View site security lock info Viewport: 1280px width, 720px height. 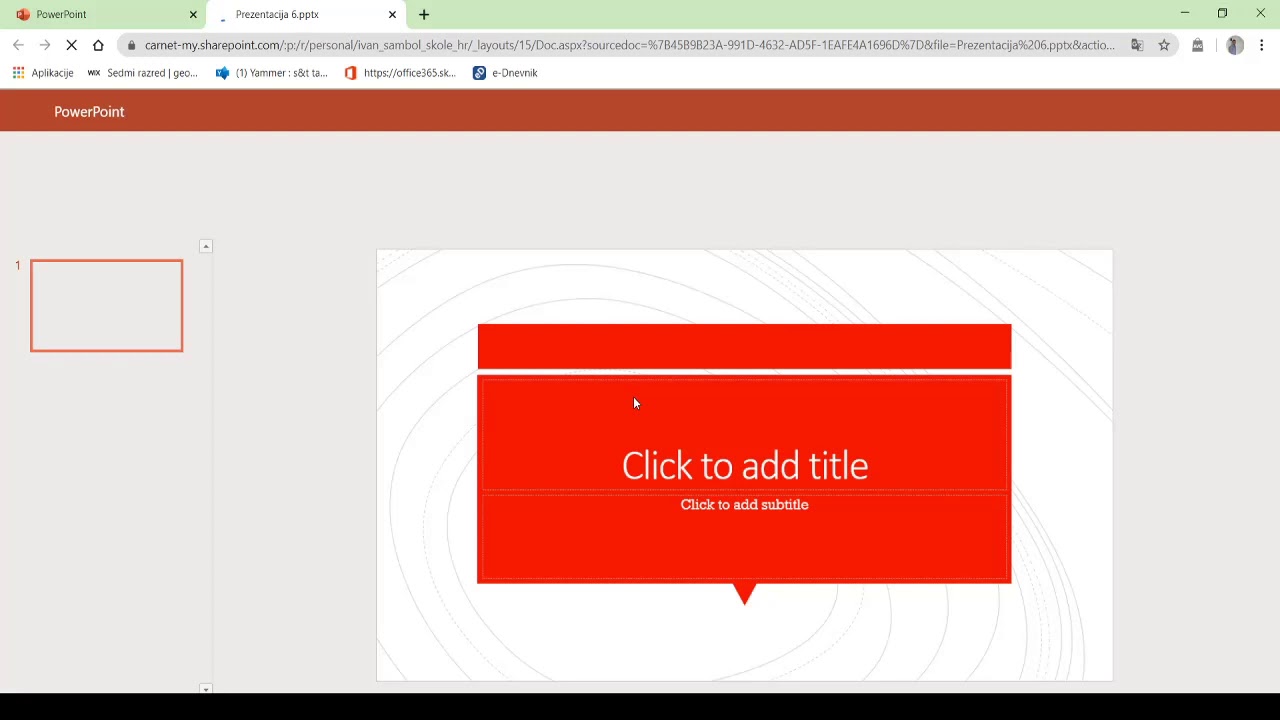click(131, 45)
